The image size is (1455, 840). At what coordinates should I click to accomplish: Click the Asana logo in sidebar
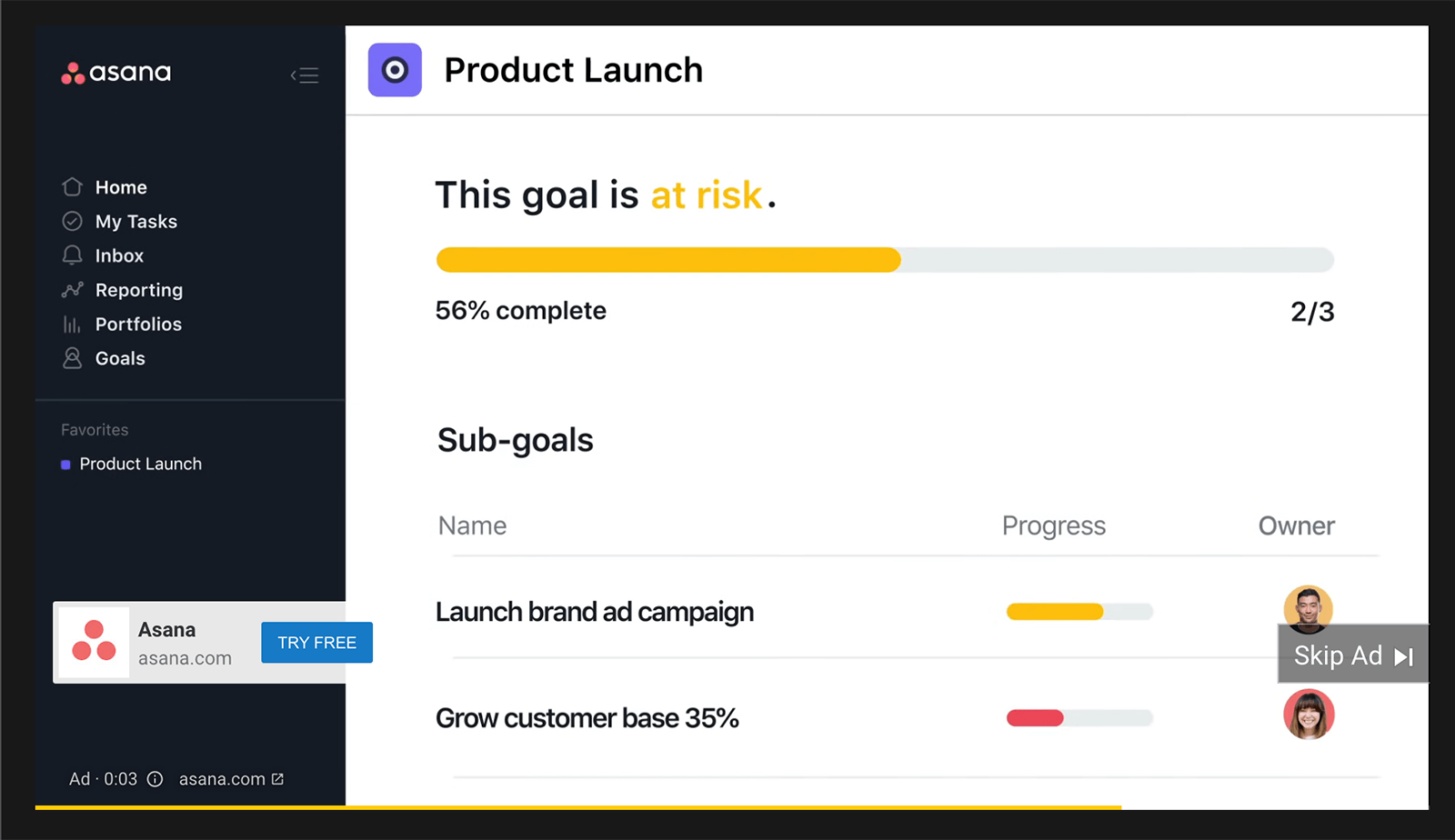[x=115, y=73]
